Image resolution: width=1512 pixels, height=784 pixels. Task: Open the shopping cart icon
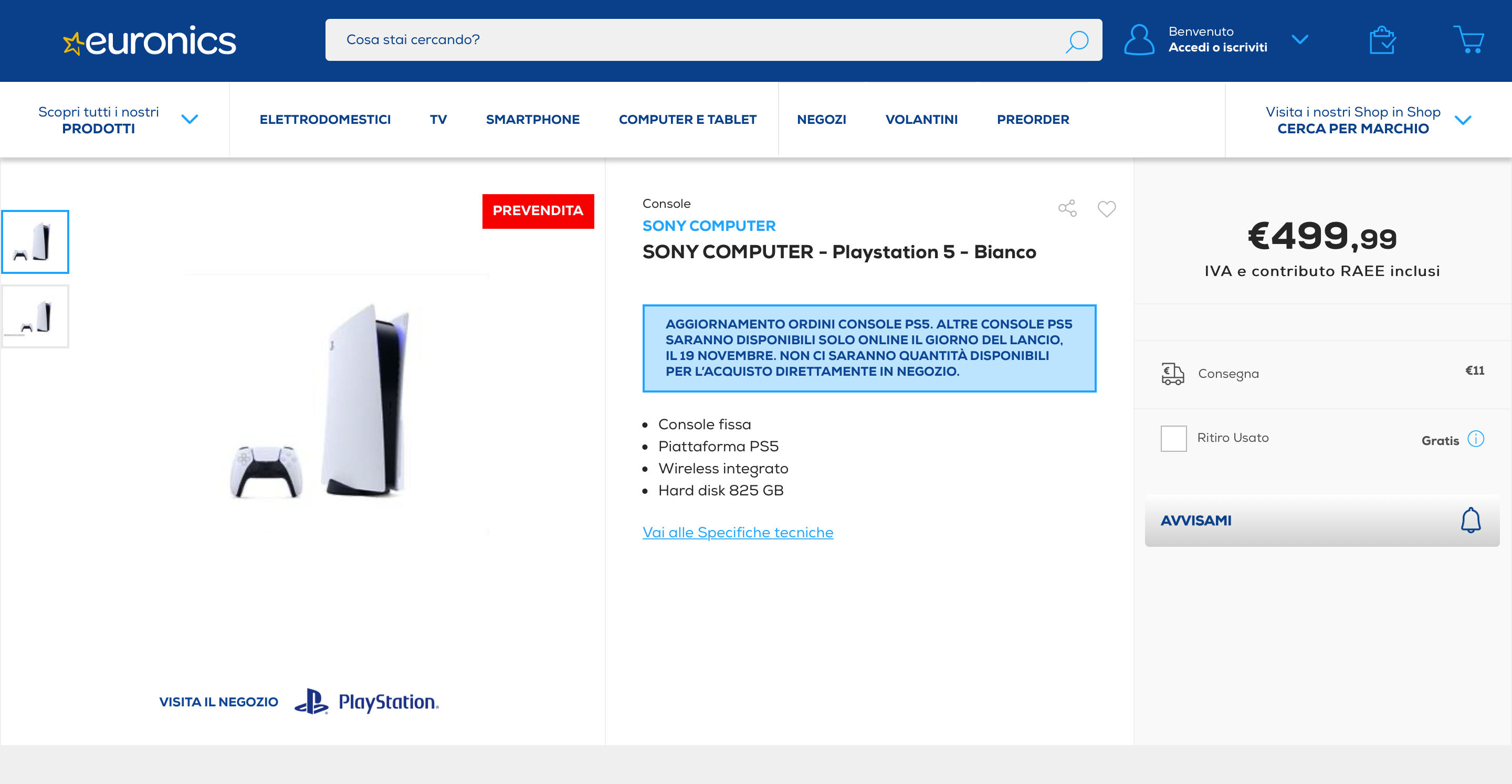click(x=1468, y=39)
